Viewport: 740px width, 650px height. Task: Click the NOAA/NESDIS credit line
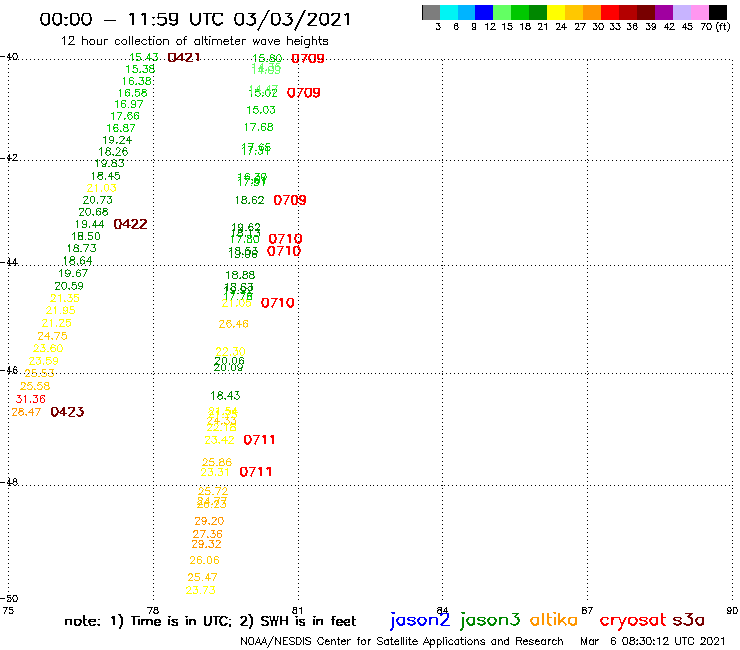402,642
